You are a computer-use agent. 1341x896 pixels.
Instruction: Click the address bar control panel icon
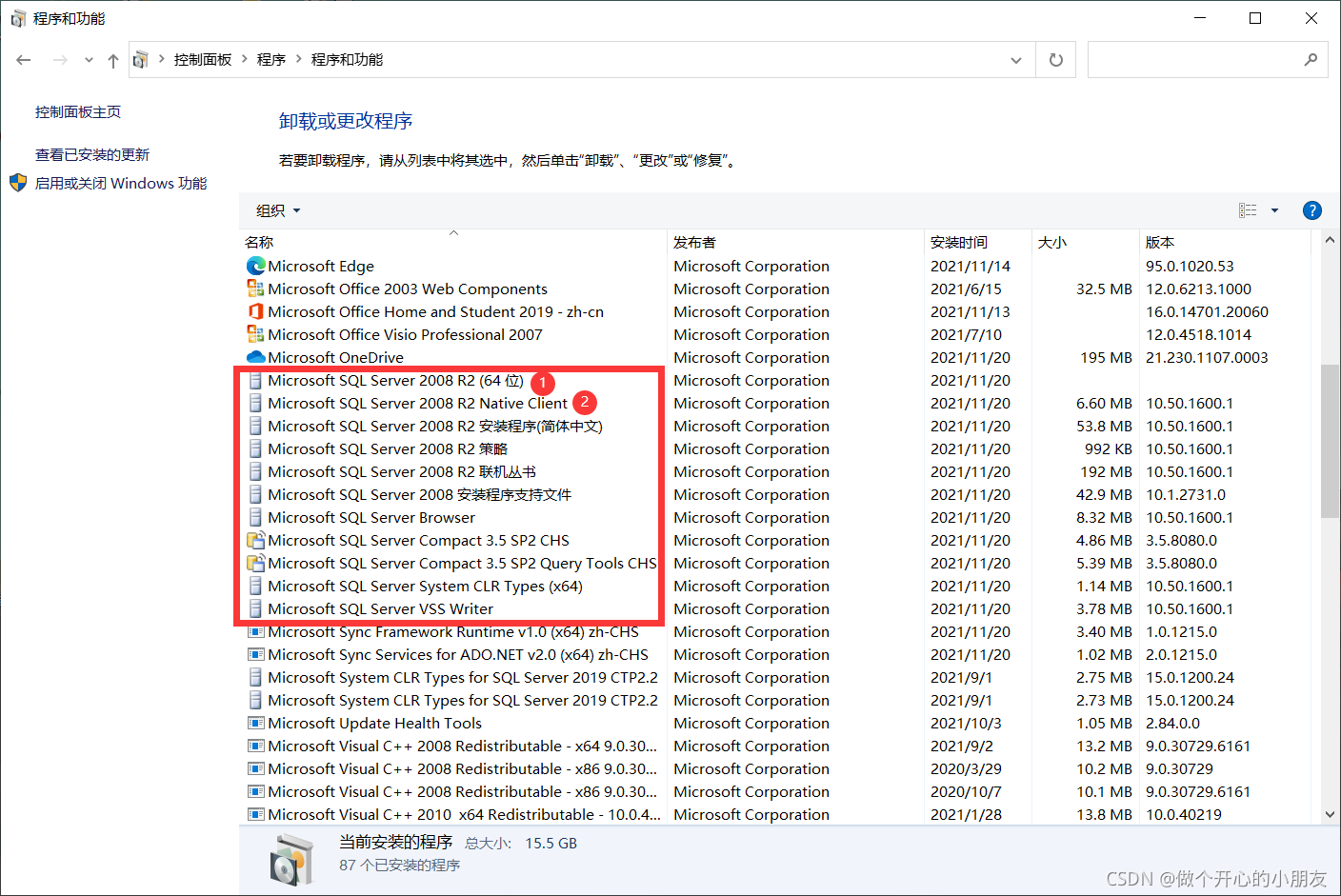pos(141,59)
